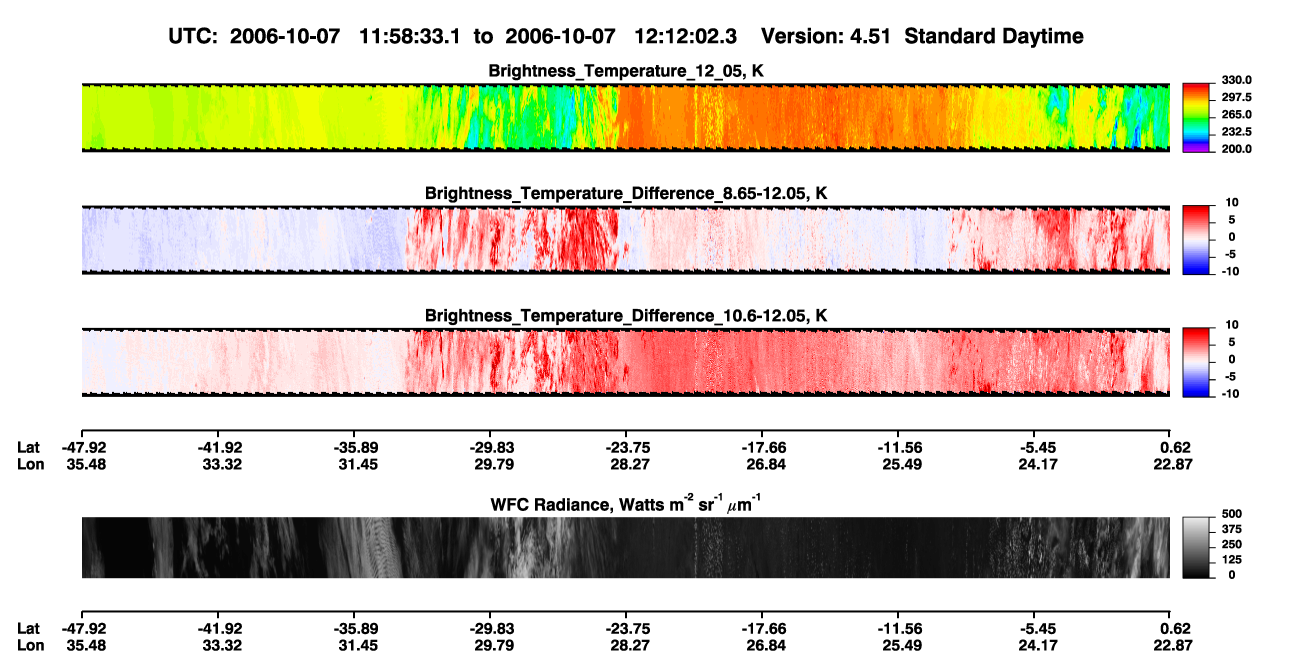
Task: Click the 125 label on the WFC colorbar
Action: point(1232,560)
